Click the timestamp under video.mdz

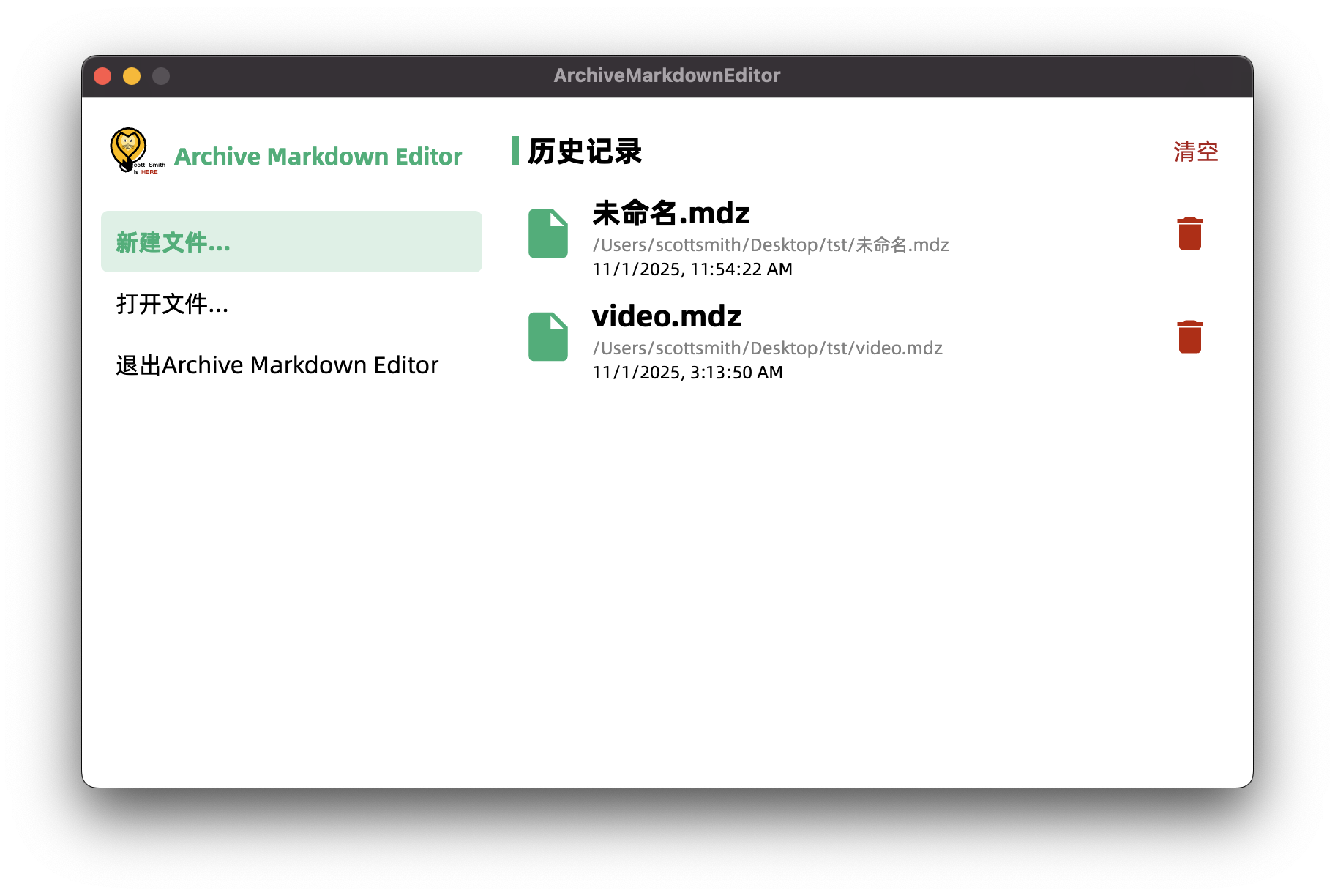tap(687, 372)
